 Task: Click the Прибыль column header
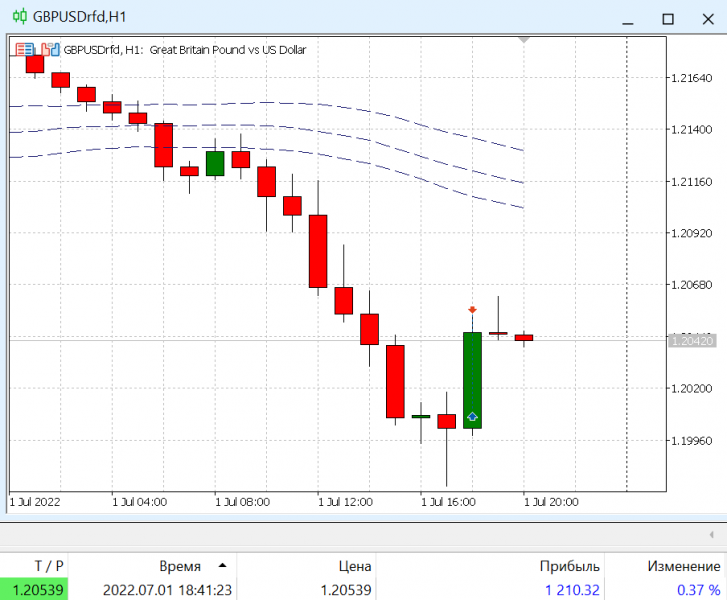[569, 566]
